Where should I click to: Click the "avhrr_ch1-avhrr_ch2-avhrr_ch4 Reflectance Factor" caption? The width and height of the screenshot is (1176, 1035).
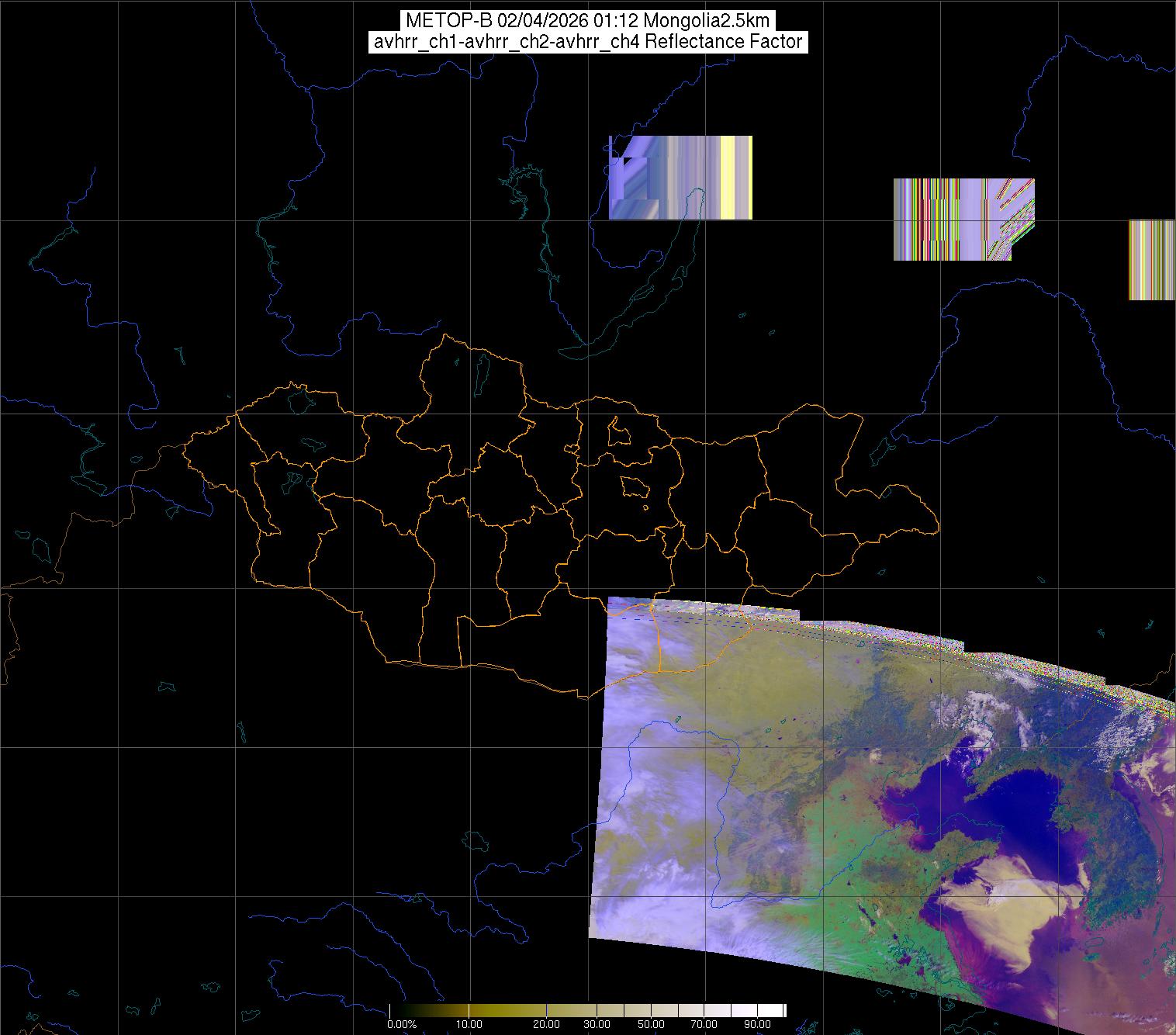pyautogui.click(x=587, y=42)
